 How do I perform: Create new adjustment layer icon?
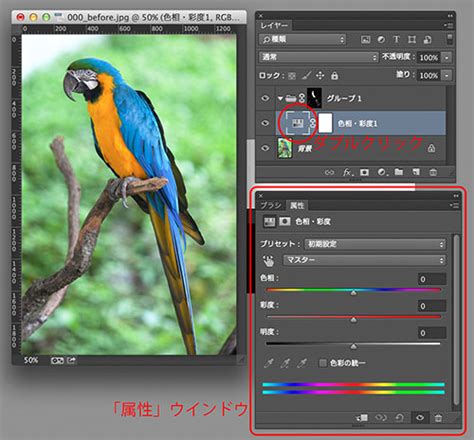382,172
